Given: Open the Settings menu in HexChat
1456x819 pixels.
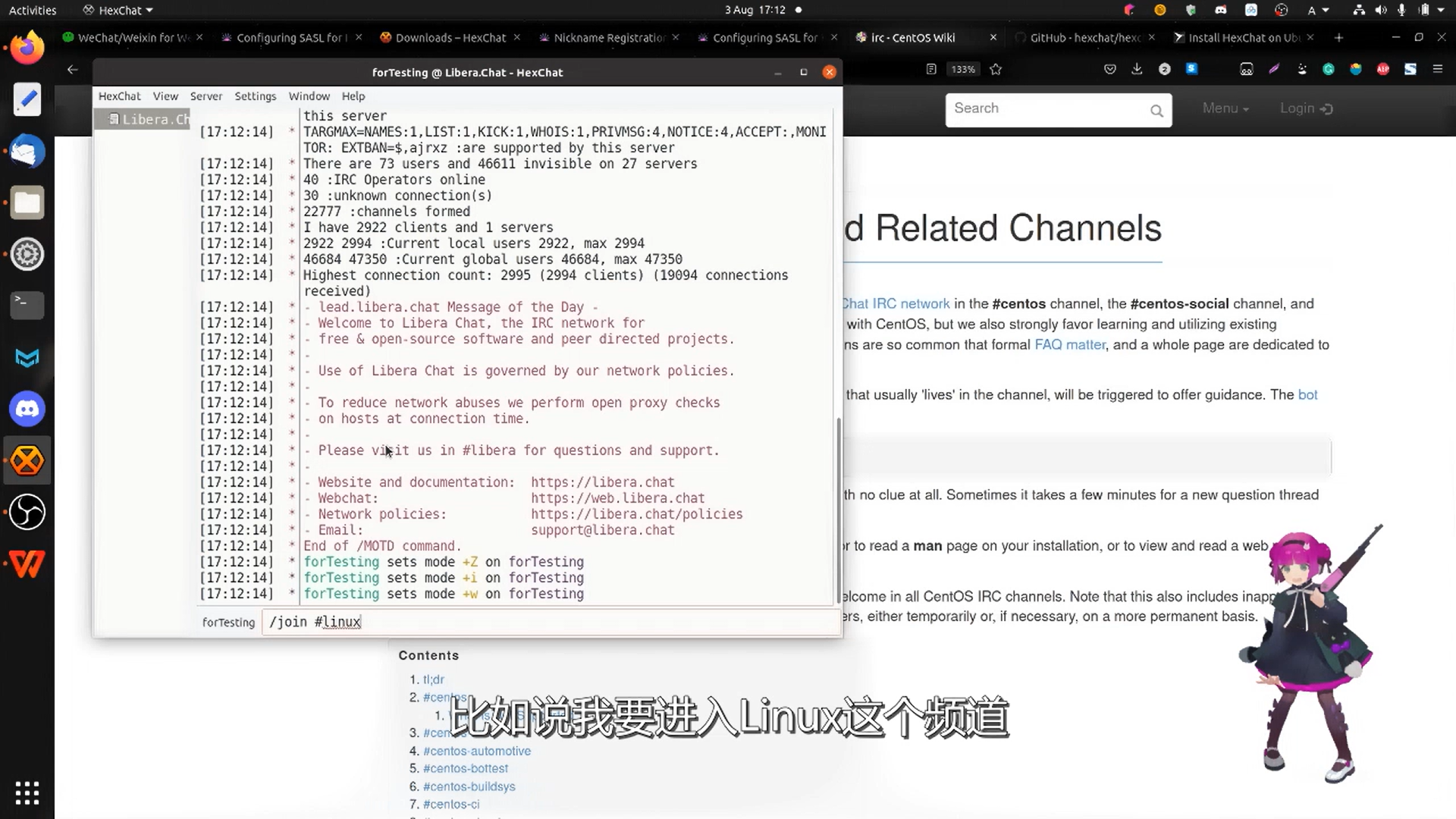Looking at the screenshot, I should [256, 96].
